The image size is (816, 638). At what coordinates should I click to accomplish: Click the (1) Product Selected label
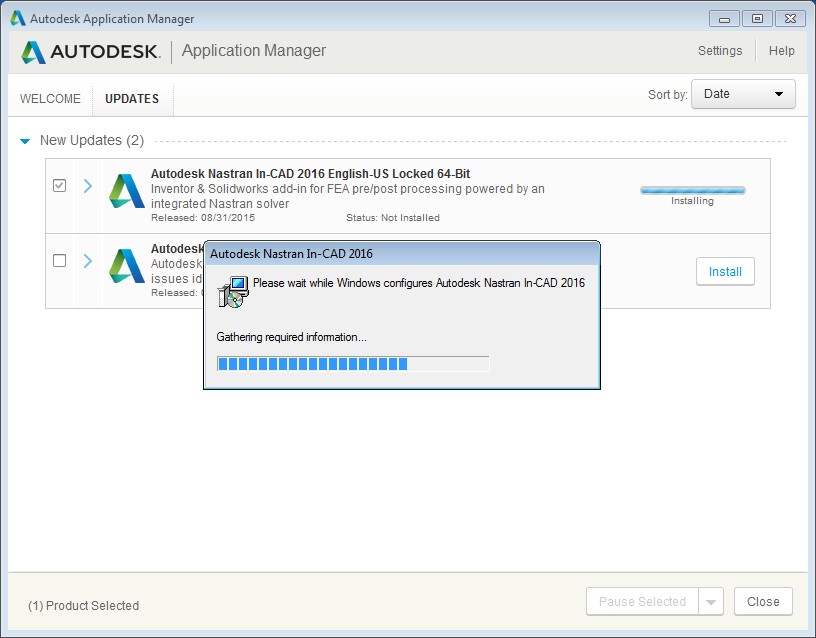pos(83,606)
